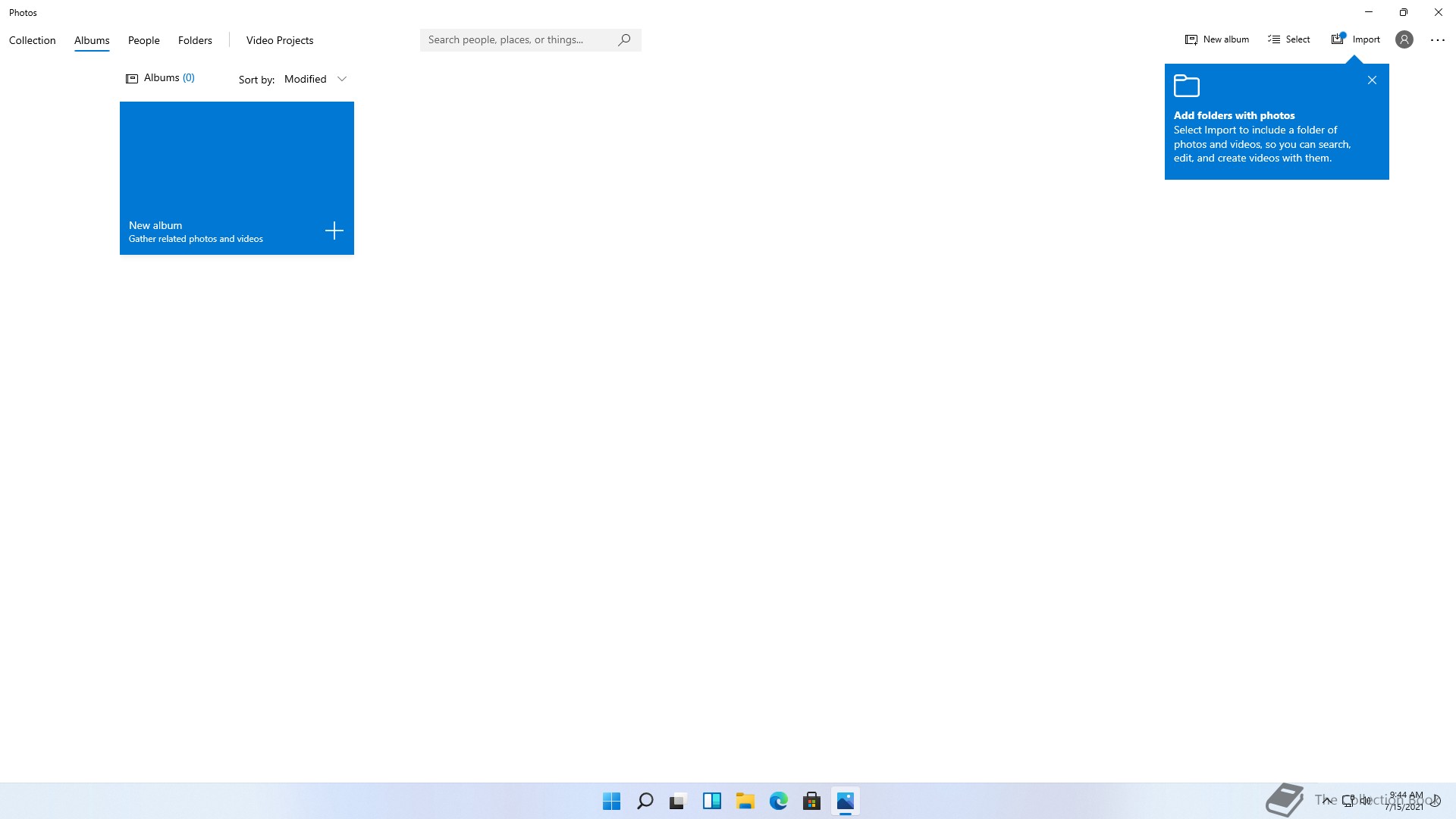Open the Collection tab

tap(32, 40)
